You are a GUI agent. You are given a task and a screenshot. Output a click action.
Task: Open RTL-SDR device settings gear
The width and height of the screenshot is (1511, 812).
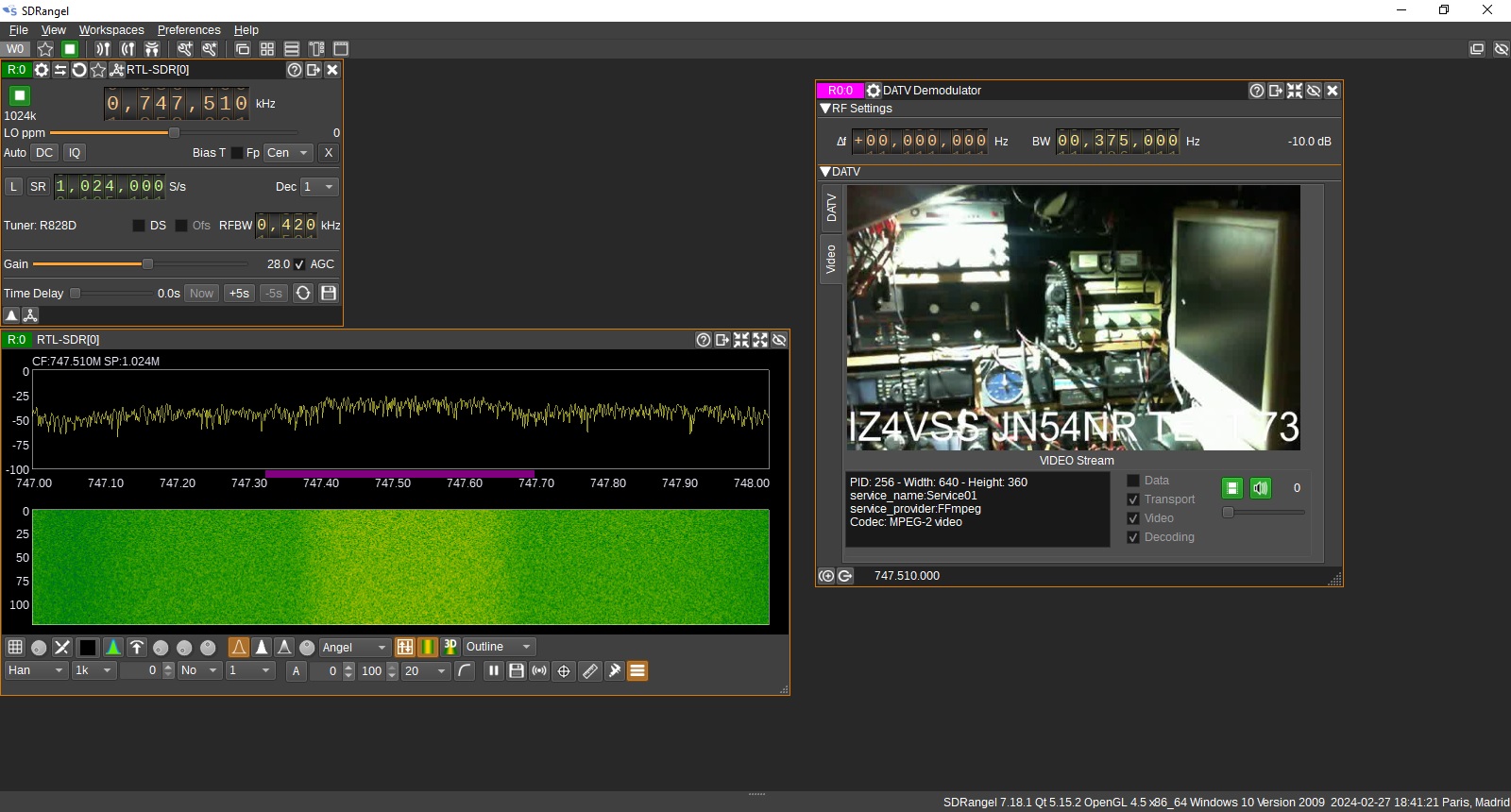pos(42,70)
